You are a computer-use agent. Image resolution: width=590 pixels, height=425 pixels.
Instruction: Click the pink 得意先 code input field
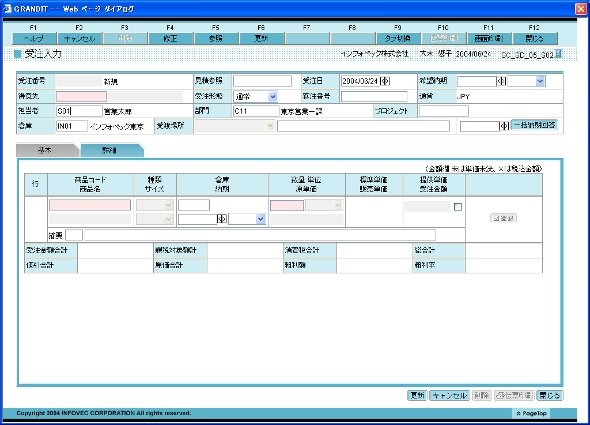81,96
